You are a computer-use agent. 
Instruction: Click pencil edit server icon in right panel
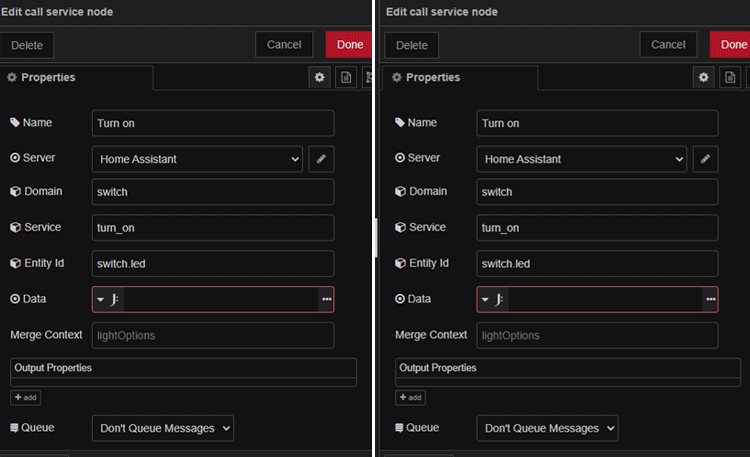point(705,158)
